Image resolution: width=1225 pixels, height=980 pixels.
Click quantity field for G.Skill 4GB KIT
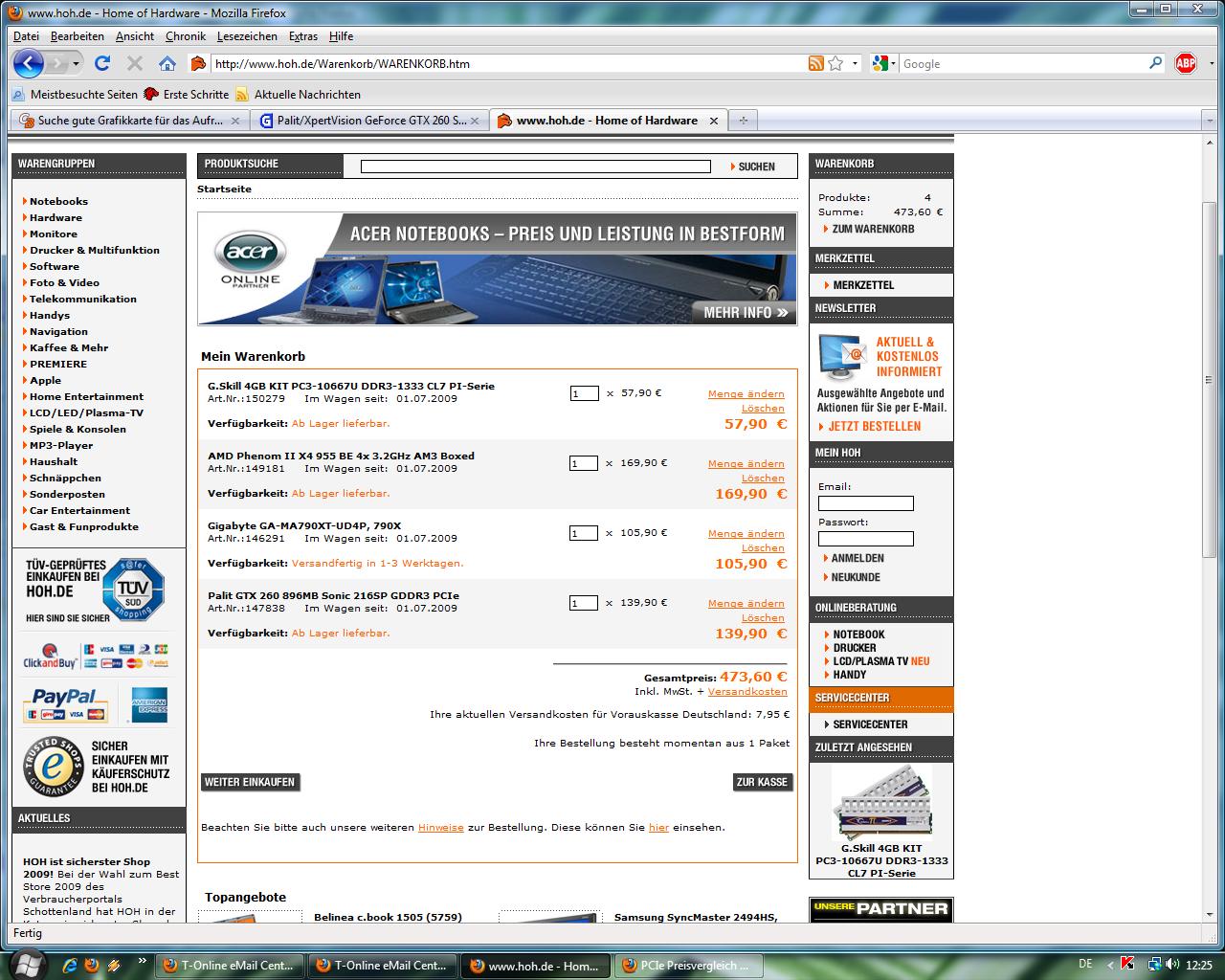click(584, 393)
